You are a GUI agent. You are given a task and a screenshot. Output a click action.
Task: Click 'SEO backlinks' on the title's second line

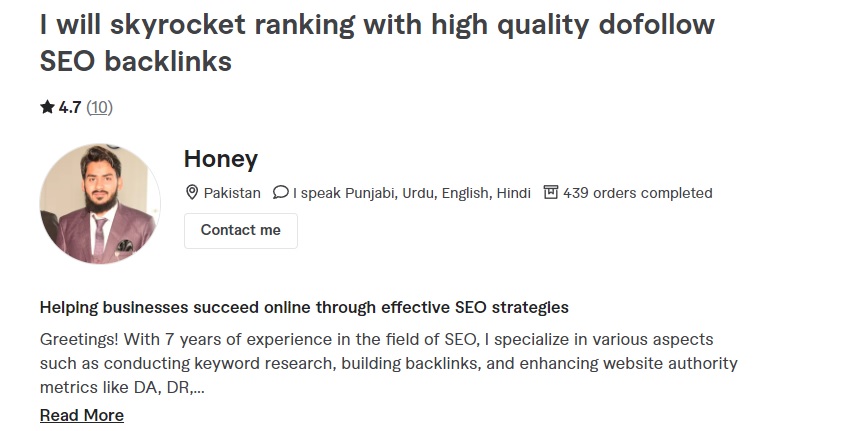[x=136, y=61]
